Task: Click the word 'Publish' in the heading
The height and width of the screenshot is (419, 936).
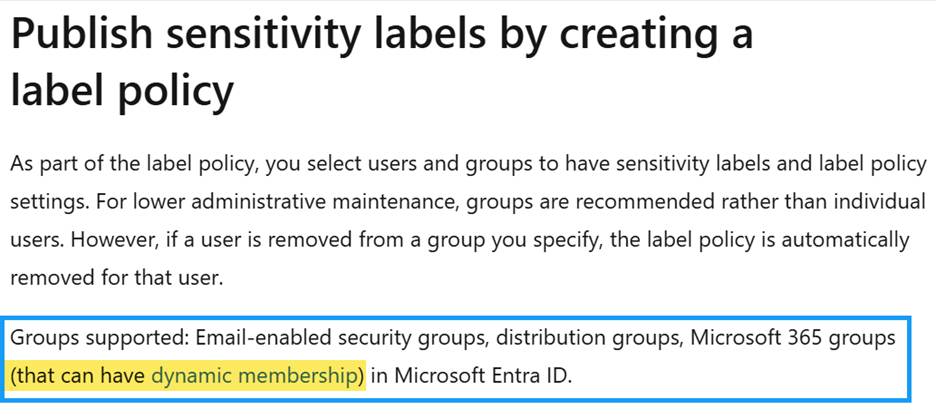Action: pyautogui.click(x=82, y=35)
